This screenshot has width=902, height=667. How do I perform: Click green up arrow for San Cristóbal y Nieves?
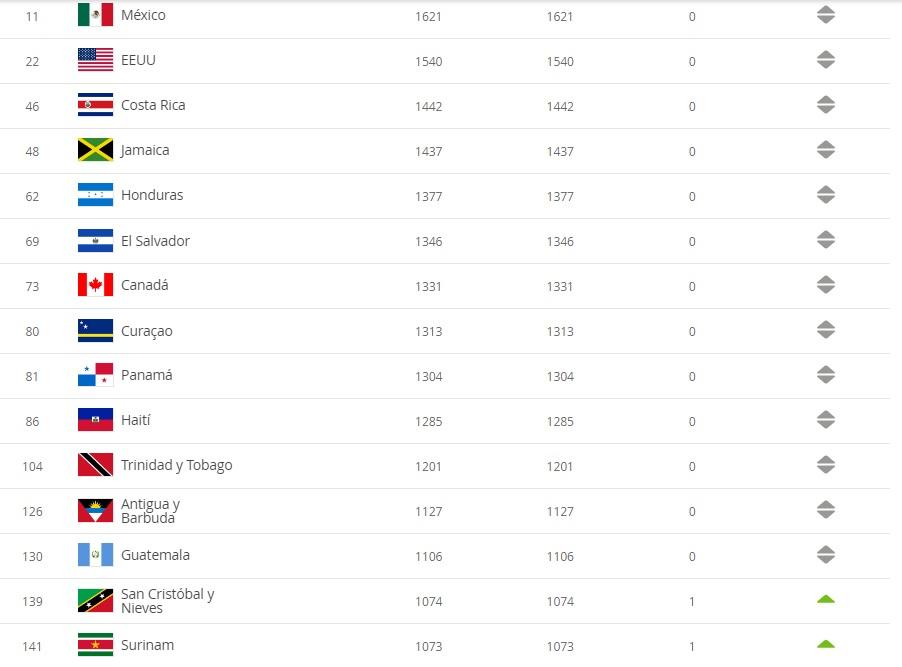(825, 600)
